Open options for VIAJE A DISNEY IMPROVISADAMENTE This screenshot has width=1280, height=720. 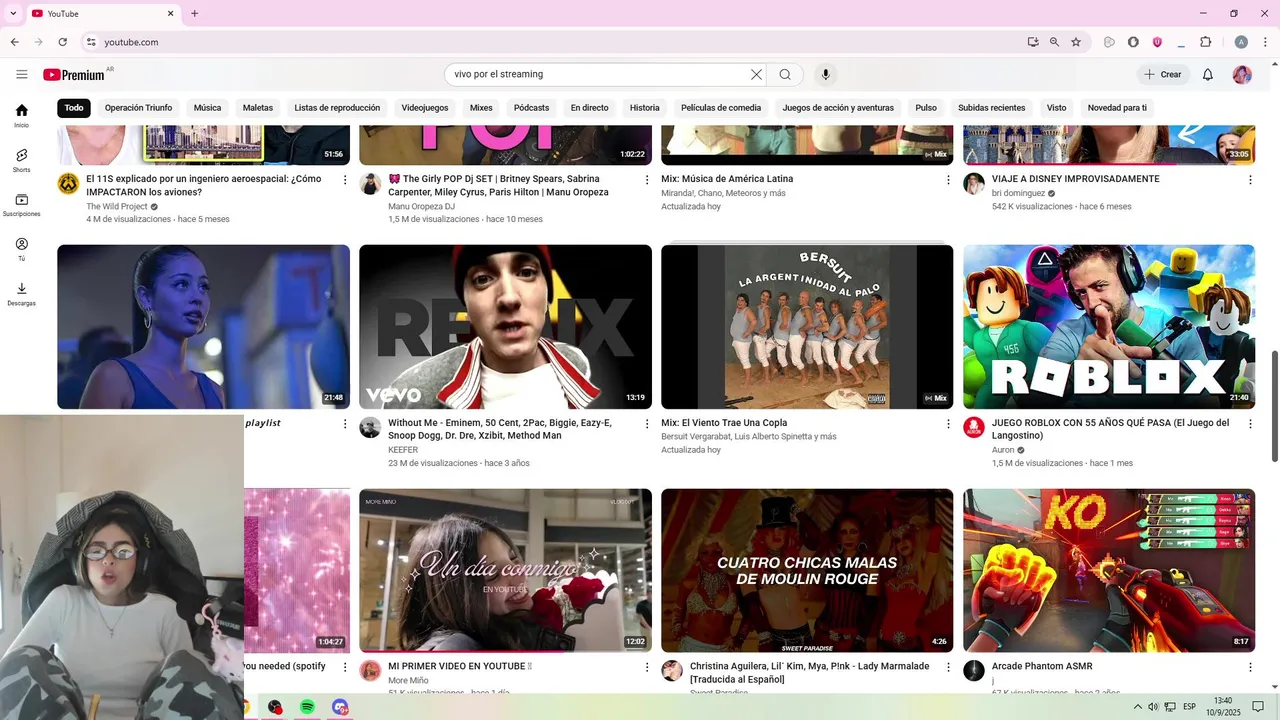coord(1250,180)
